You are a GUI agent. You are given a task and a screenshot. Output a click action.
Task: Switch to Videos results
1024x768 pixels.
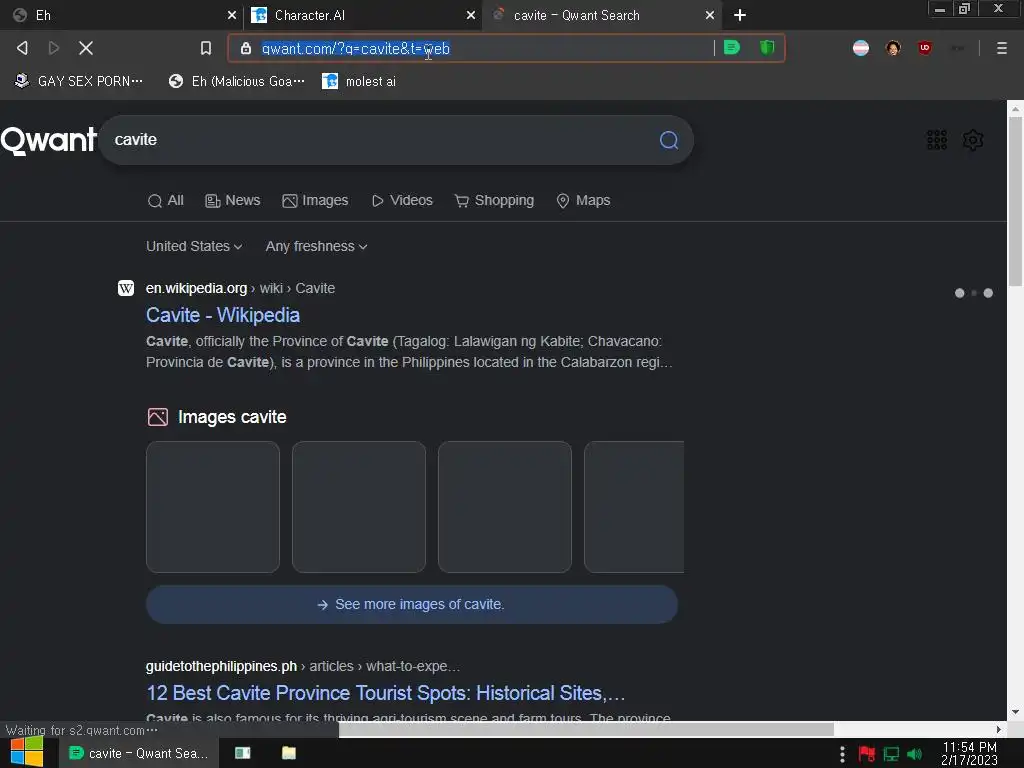tap(402, 200)
